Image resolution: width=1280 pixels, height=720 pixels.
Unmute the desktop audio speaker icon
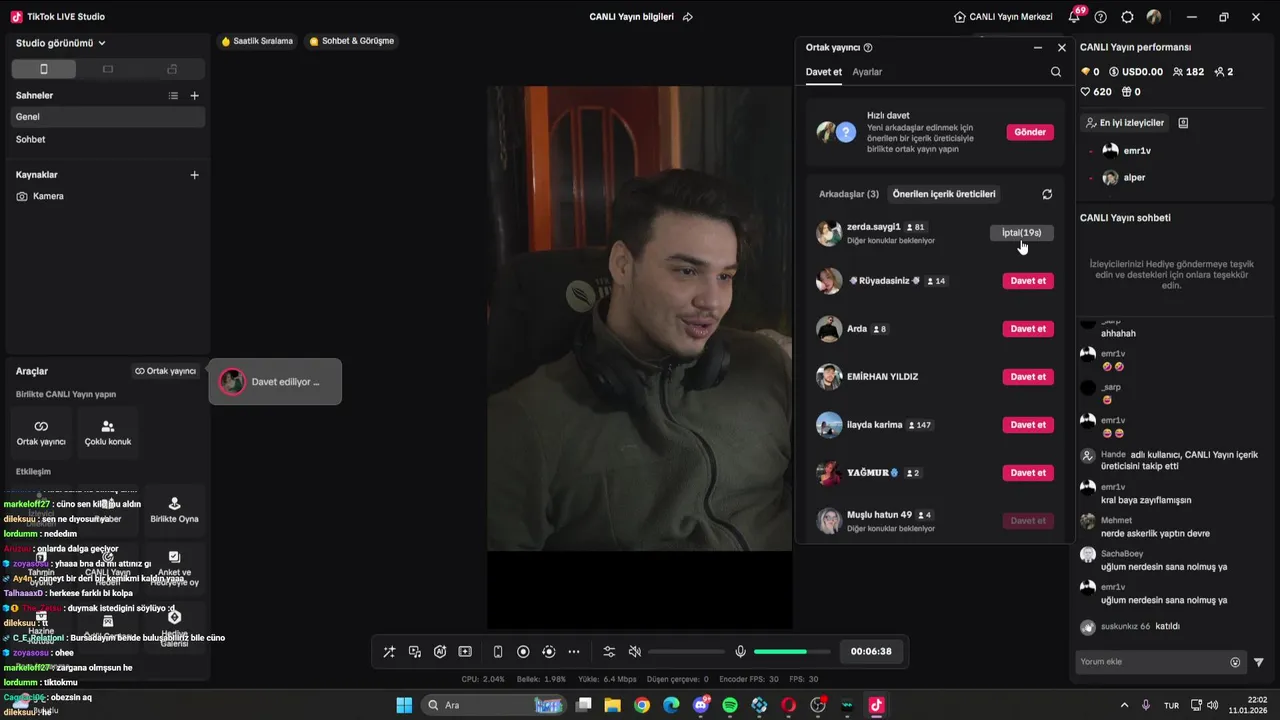(634, 652)
